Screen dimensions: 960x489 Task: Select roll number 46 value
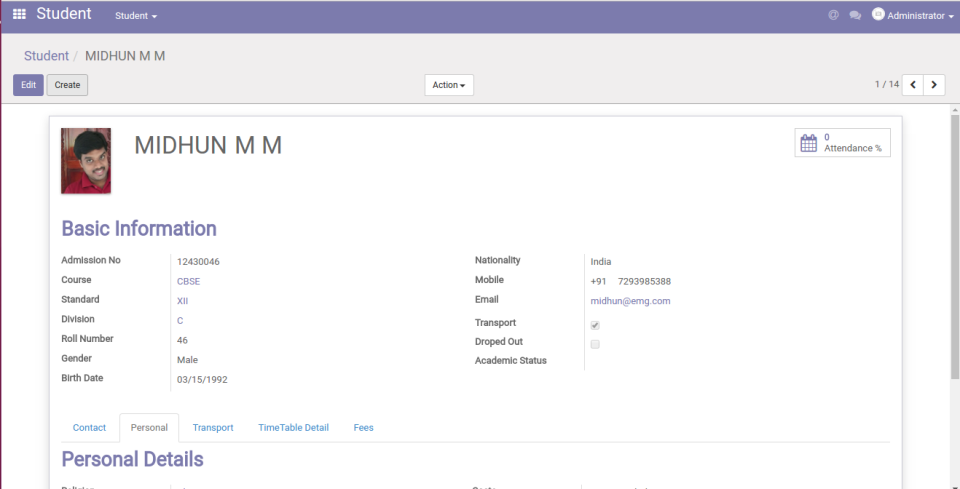pyautogui.click(x=182, y=340)
